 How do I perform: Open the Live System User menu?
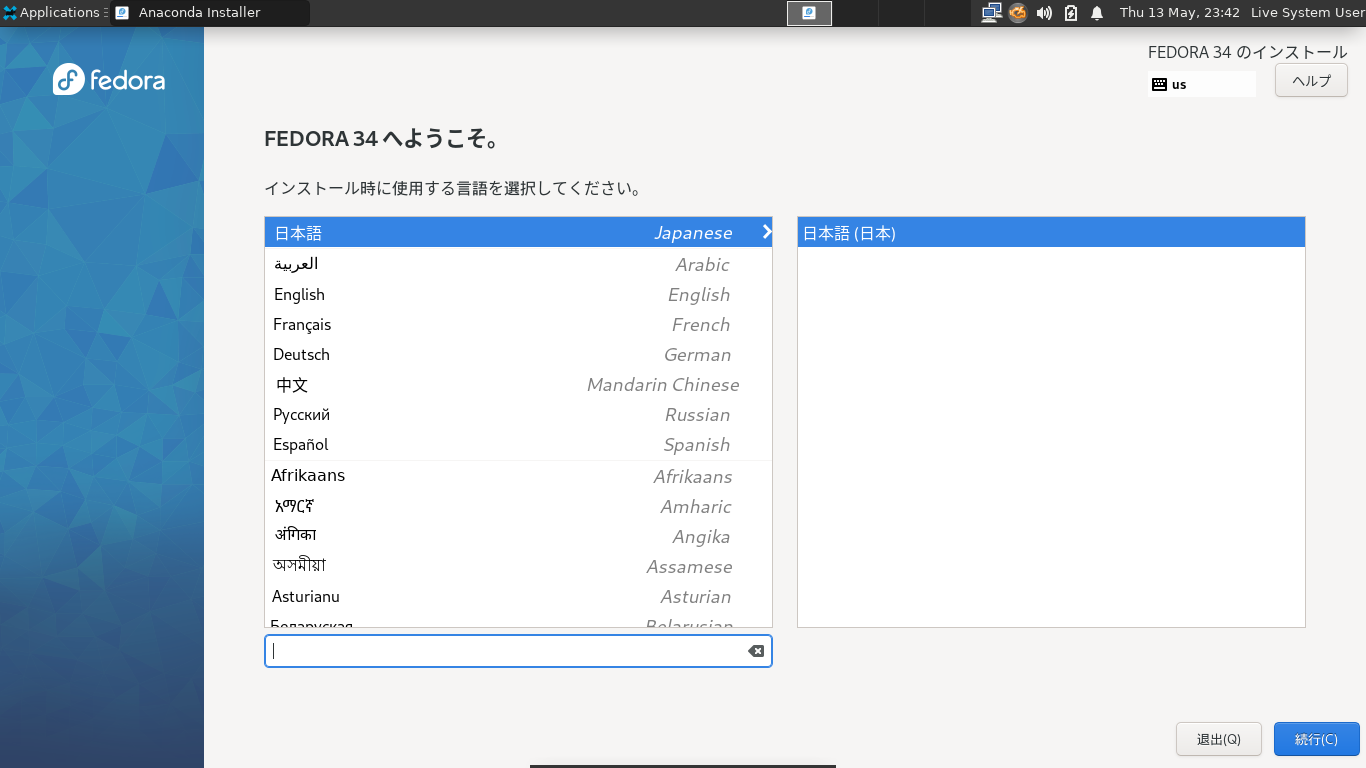tap(1307, 13)
